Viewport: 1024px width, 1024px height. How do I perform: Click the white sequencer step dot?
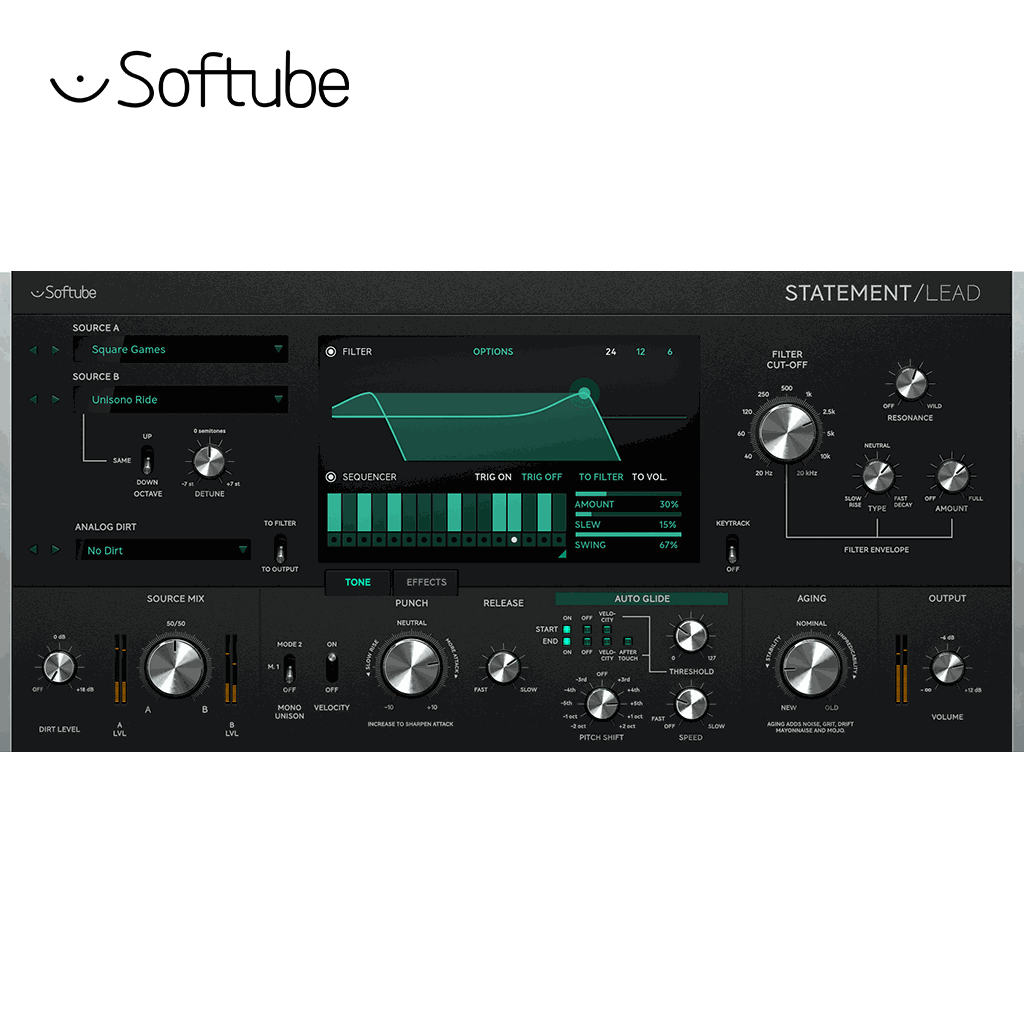[x=514, y=540]
